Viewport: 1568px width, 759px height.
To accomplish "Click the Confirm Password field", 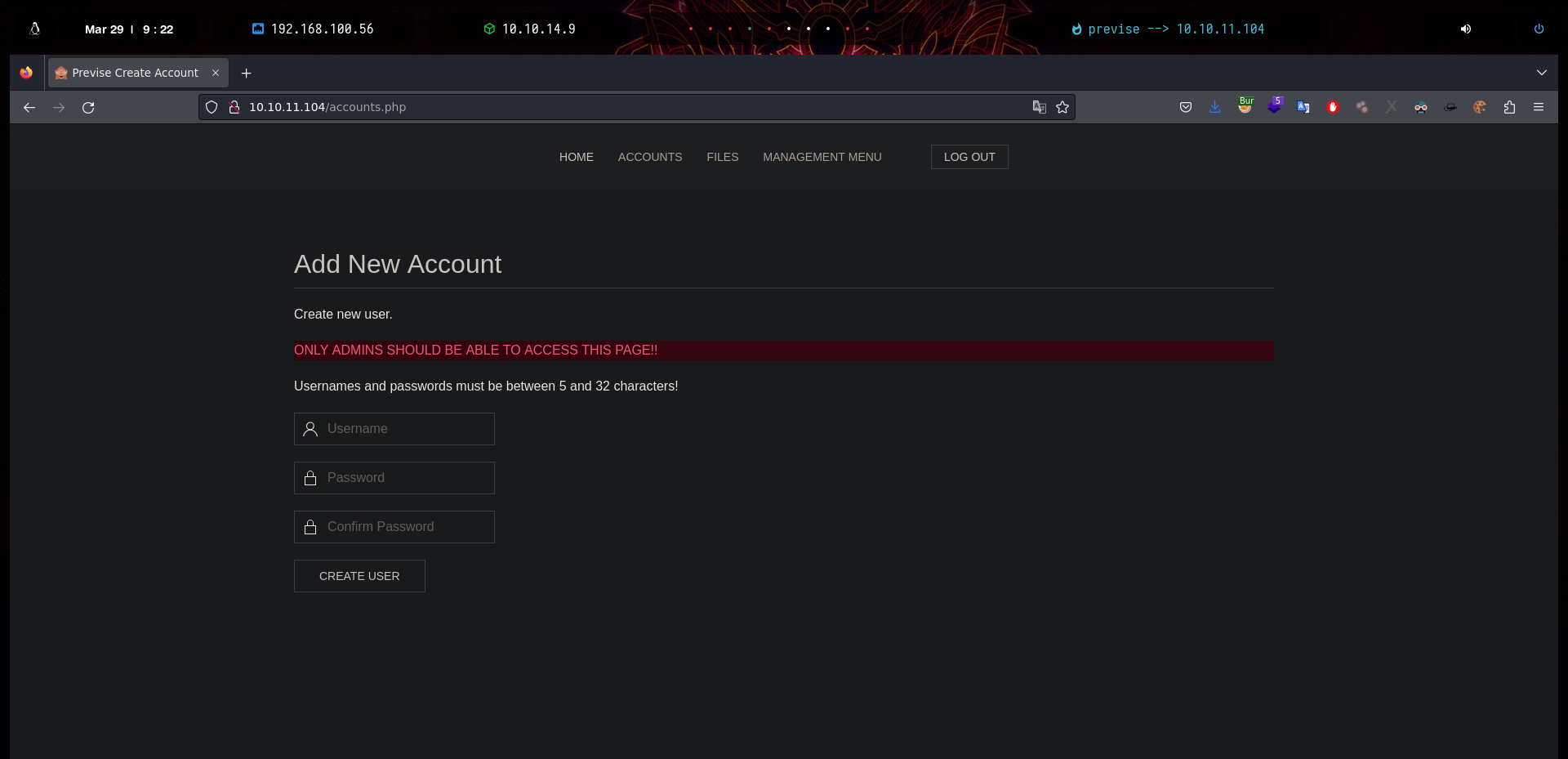I will pyautogui.click(x=404, y=527).
